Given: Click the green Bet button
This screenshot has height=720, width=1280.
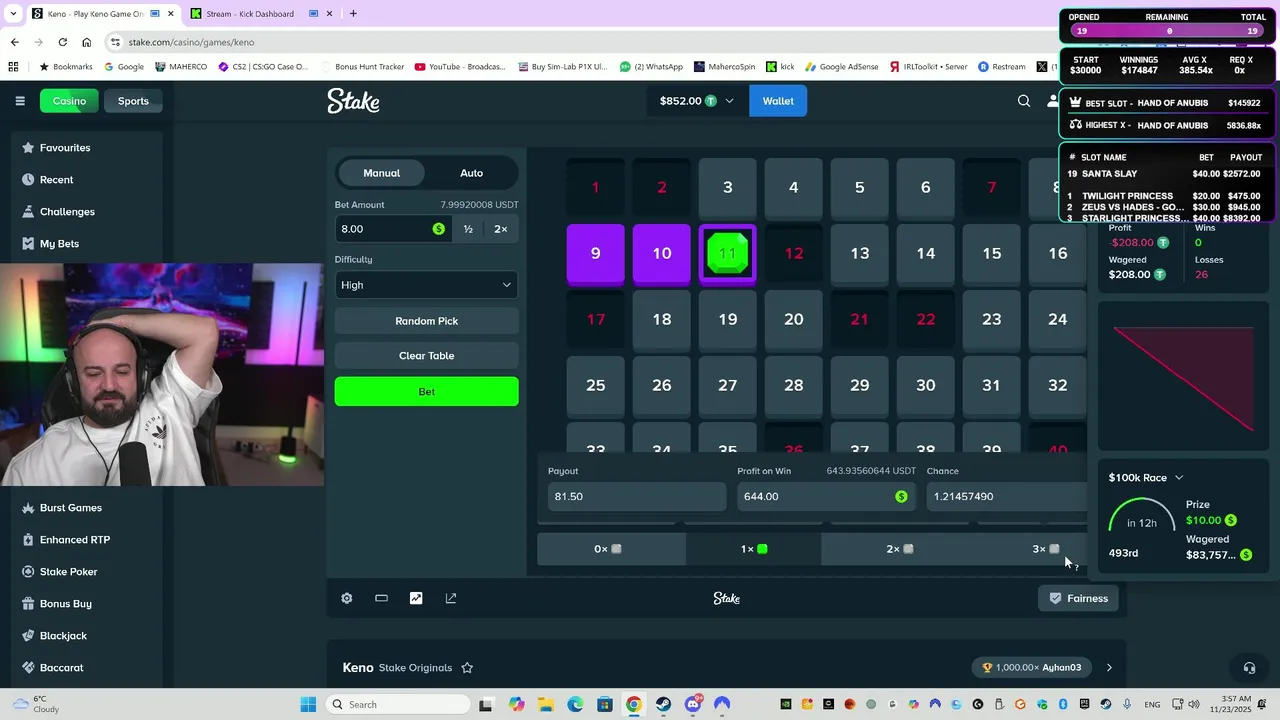Looking at the screenshot, I should (x=426, y=391).
